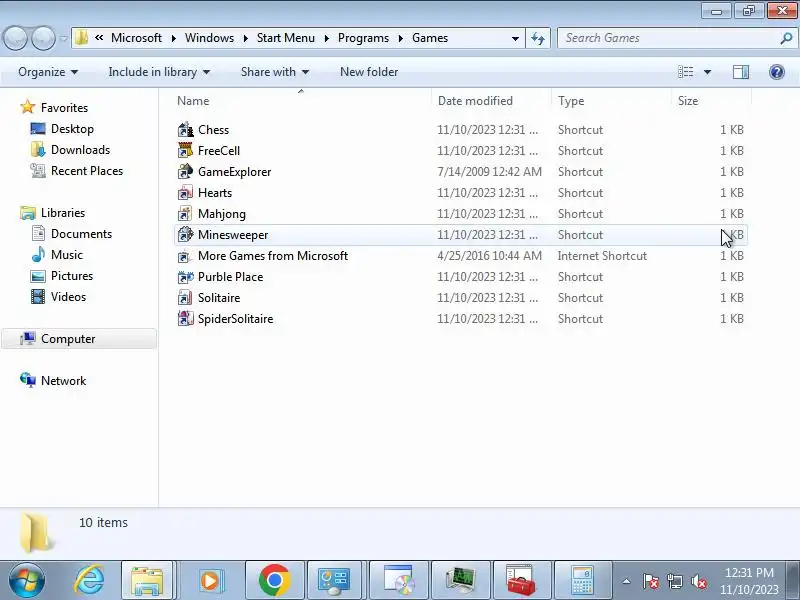Select the GameExplorer shortcut icon
Viewport: 800px width, 600px height.
click(x=185, y=171)
